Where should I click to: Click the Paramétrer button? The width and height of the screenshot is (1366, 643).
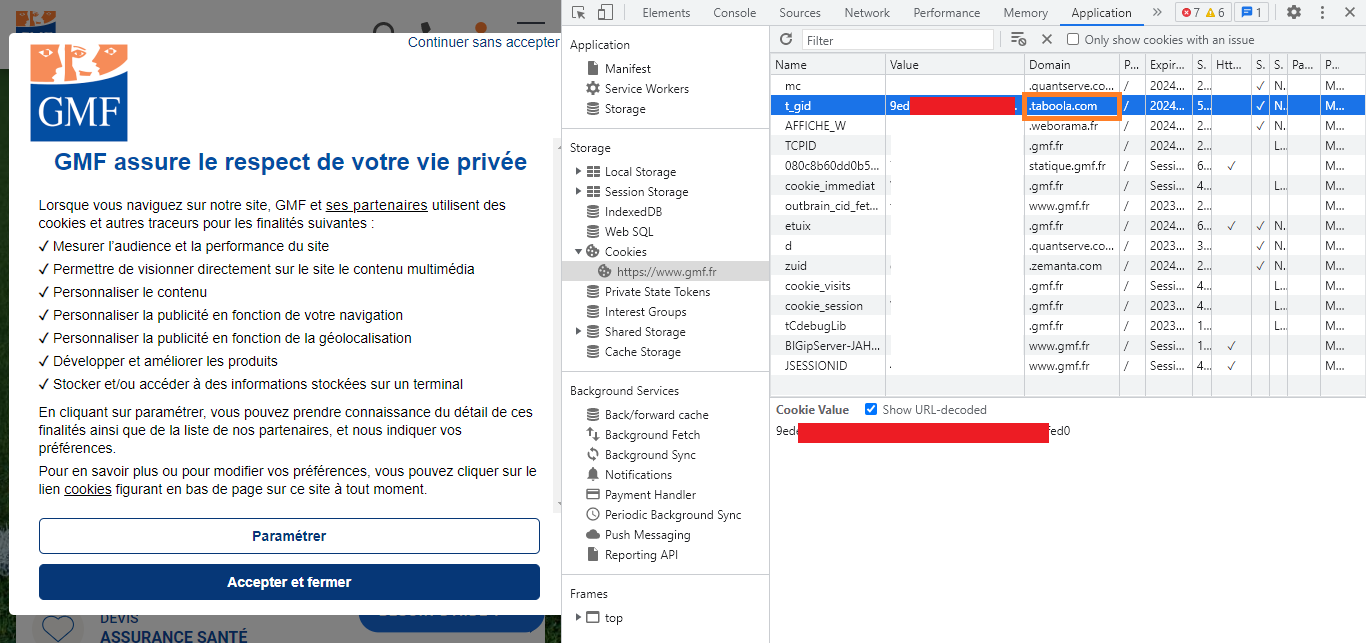pos(289,536)
